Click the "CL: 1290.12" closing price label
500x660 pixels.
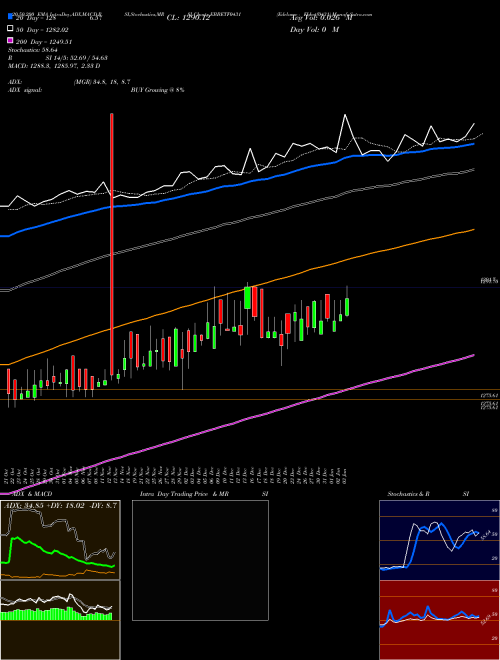click(188, 18)
